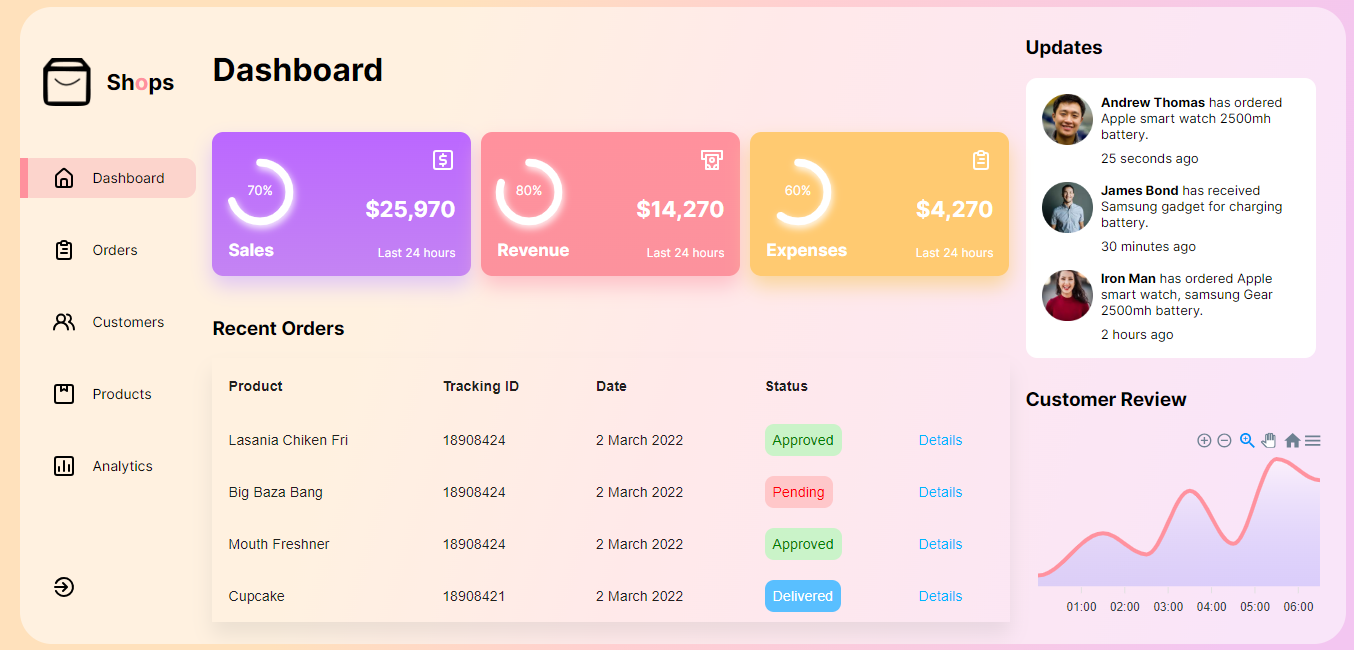Open the chart hamburger menu
Image resolution: width=1354 pixels, height=650 pixels.
point(1313,441)
